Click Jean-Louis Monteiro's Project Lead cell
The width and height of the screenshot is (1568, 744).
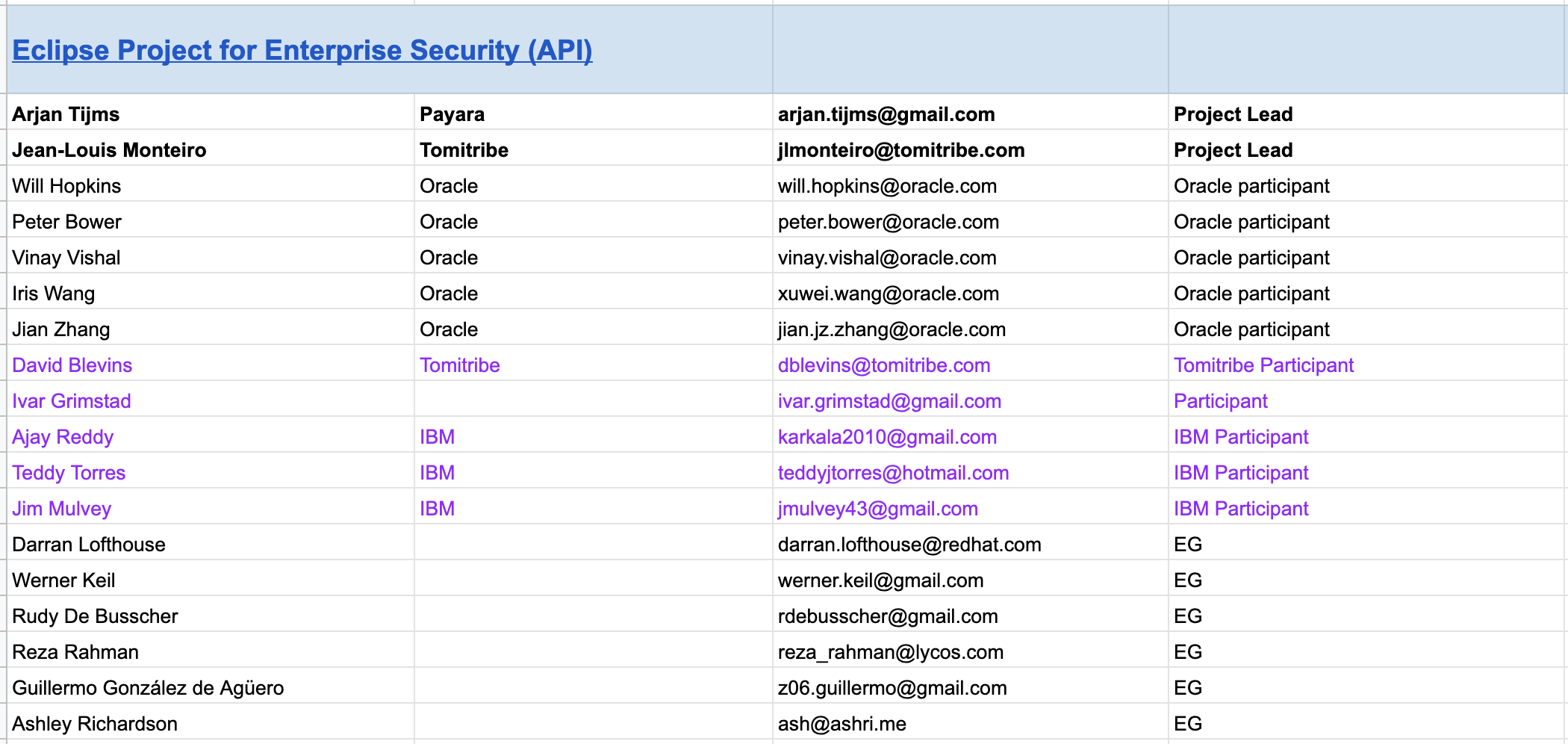1233,150
